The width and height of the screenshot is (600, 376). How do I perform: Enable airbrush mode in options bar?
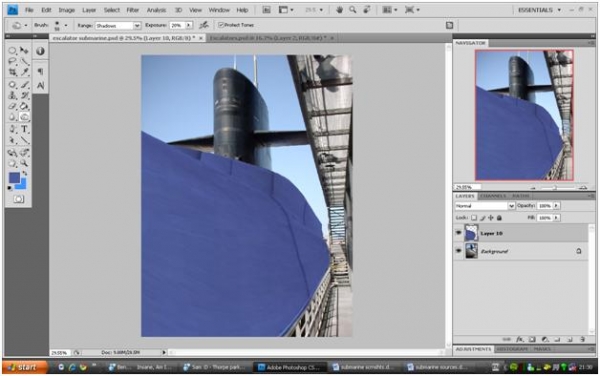204,25
